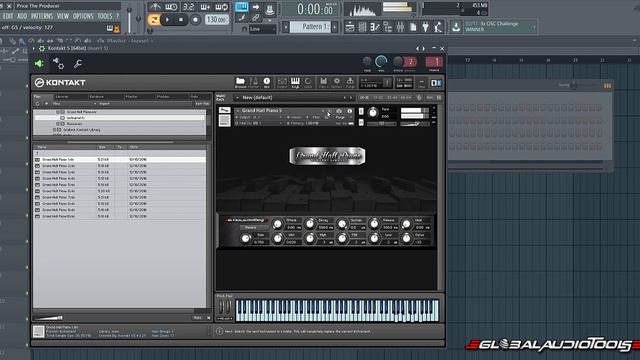Click the Kontakt Master metronome icon
This screenshot has width=640, height=360.
[x=253, y=82]
